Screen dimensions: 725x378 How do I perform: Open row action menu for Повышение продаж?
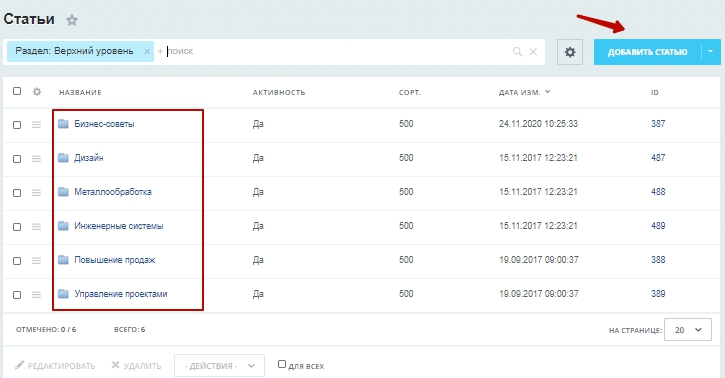click(x=37, y=261)
